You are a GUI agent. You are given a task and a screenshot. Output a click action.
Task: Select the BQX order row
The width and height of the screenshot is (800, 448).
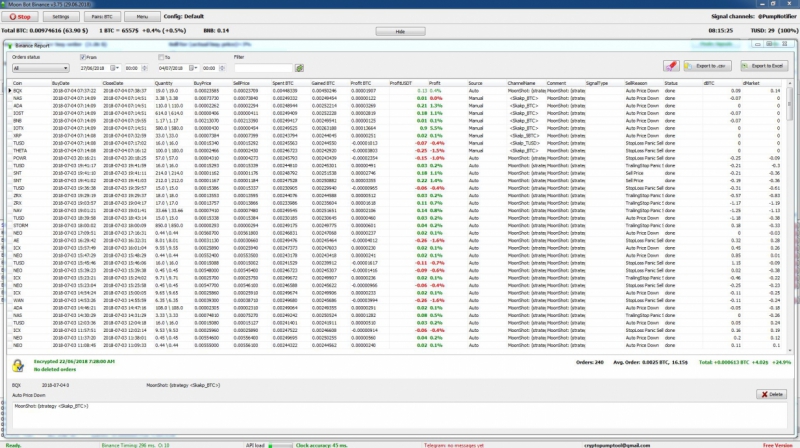396,91
